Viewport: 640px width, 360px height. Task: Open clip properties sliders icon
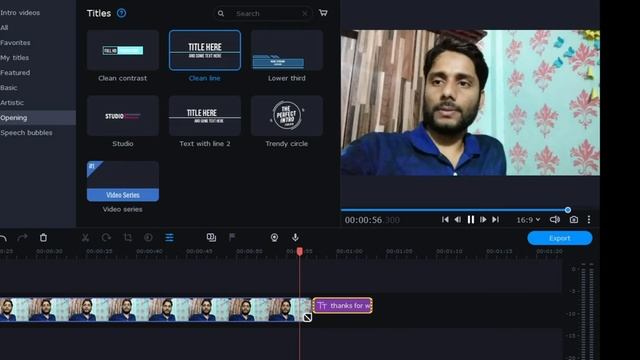point(169,237)
